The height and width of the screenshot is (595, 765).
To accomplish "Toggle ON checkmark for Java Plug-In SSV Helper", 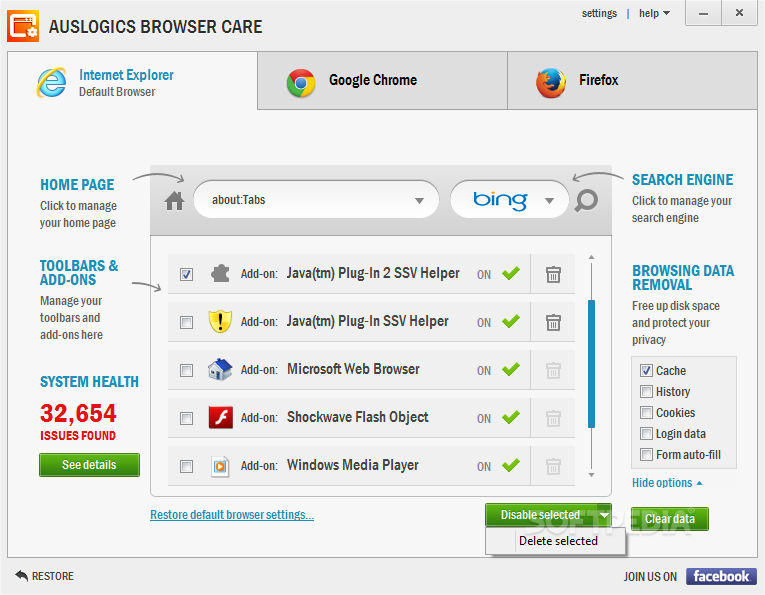I will pos(511,321).
